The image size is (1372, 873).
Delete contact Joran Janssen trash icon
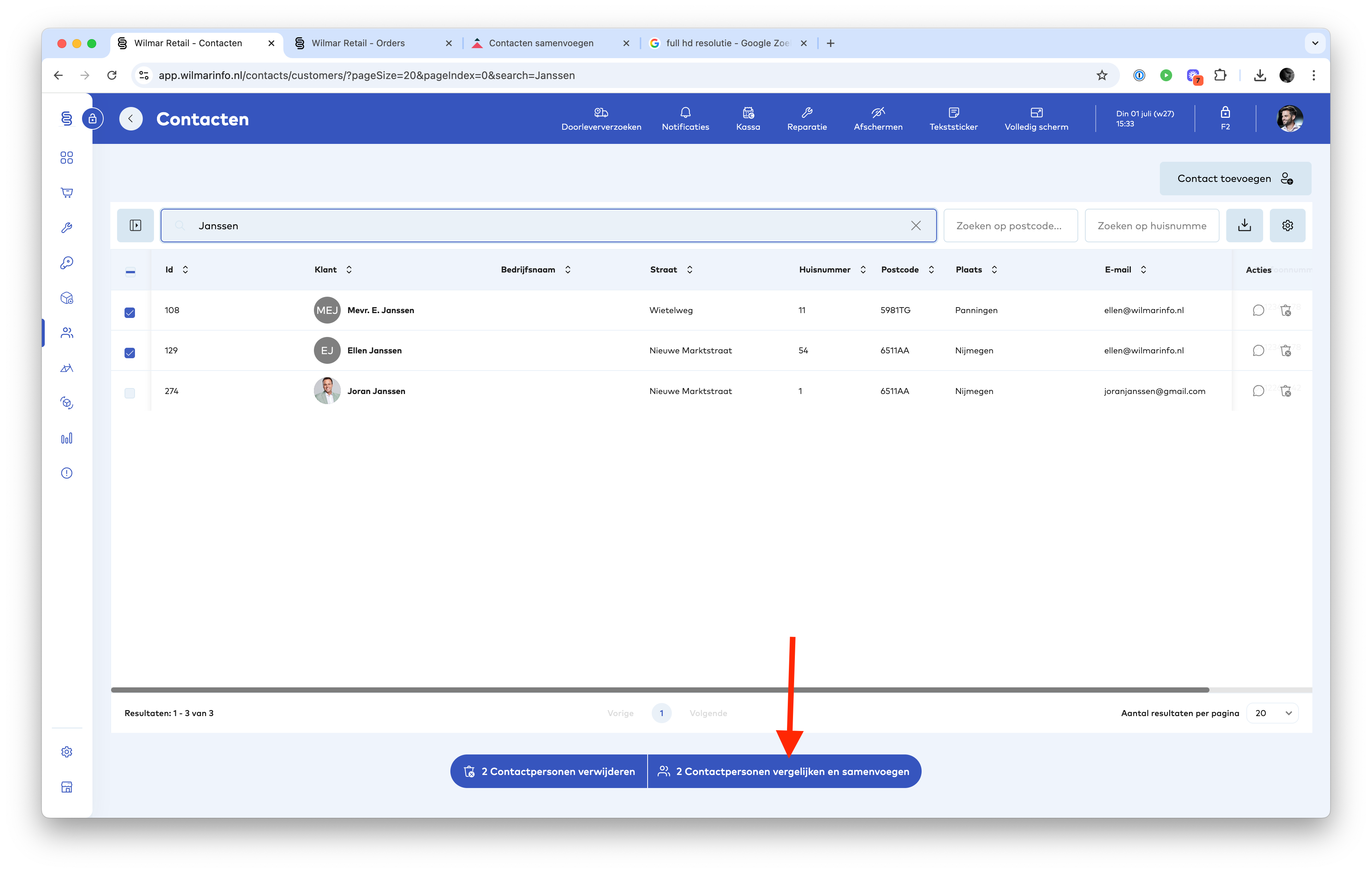pos(1286,391)
